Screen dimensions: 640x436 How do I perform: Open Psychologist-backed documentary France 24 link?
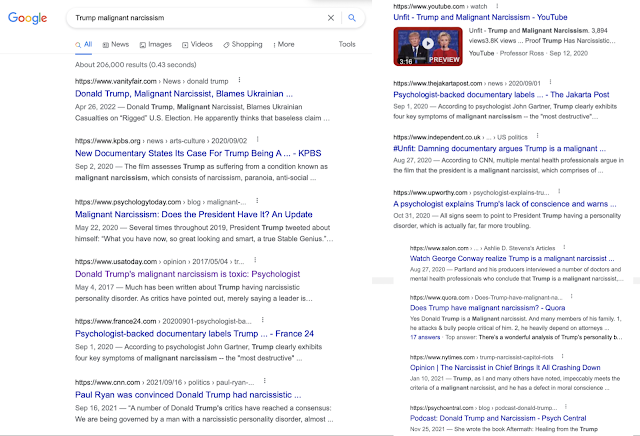pyautogui.click(x=194, y=334)
